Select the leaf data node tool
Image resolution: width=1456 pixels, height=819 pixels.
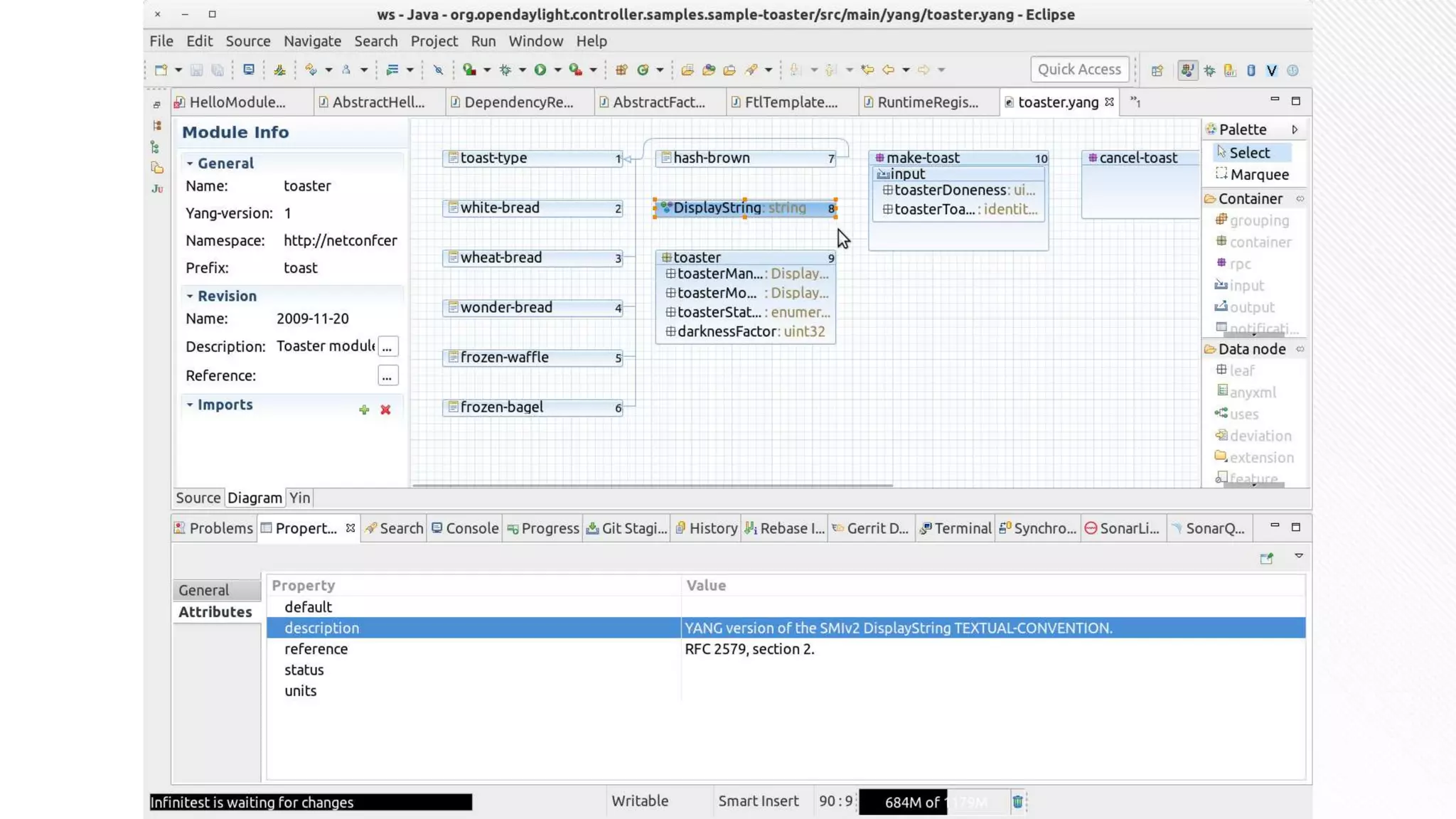point(1241,370)
